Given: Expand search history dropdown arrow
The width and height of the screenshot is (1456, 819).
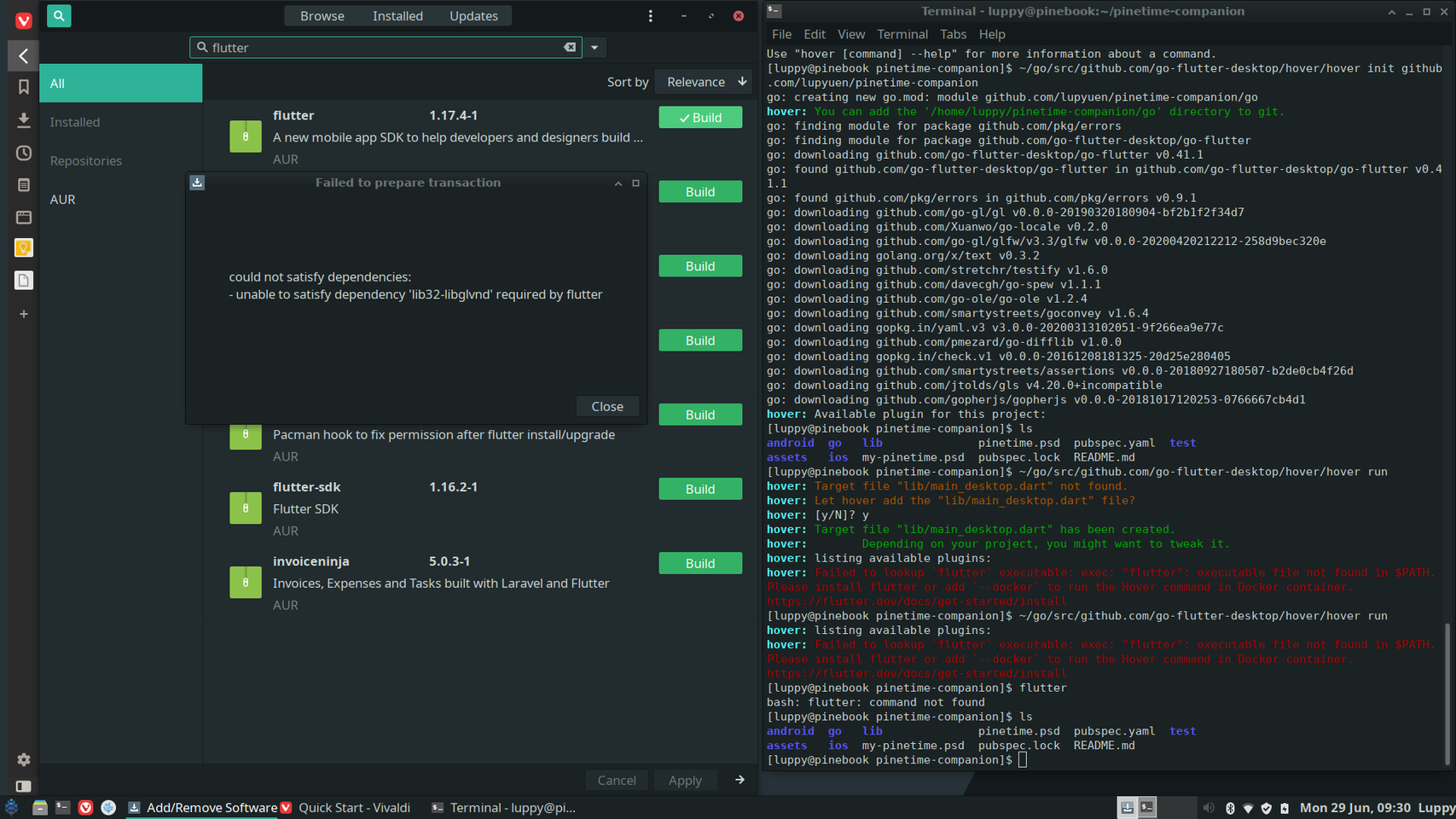Looking at the screenshot, I should pos(595,48).
